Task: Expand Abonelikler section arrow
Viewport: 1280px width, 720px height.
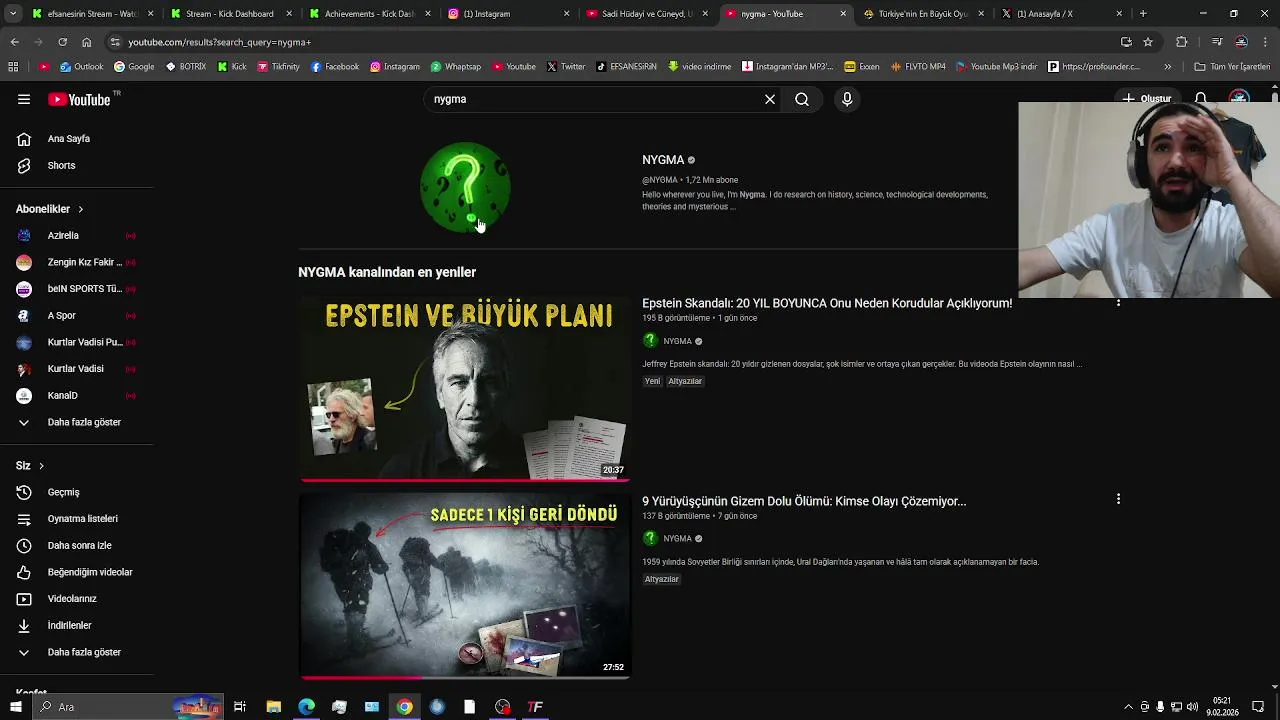Action: point(80,209)
